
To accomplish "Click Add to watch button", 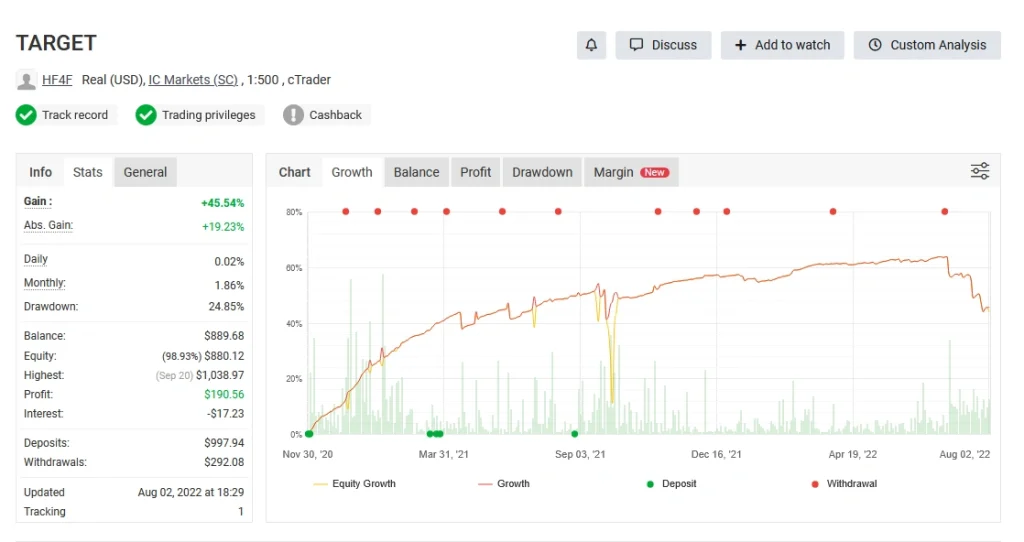I will click(782, 45).
